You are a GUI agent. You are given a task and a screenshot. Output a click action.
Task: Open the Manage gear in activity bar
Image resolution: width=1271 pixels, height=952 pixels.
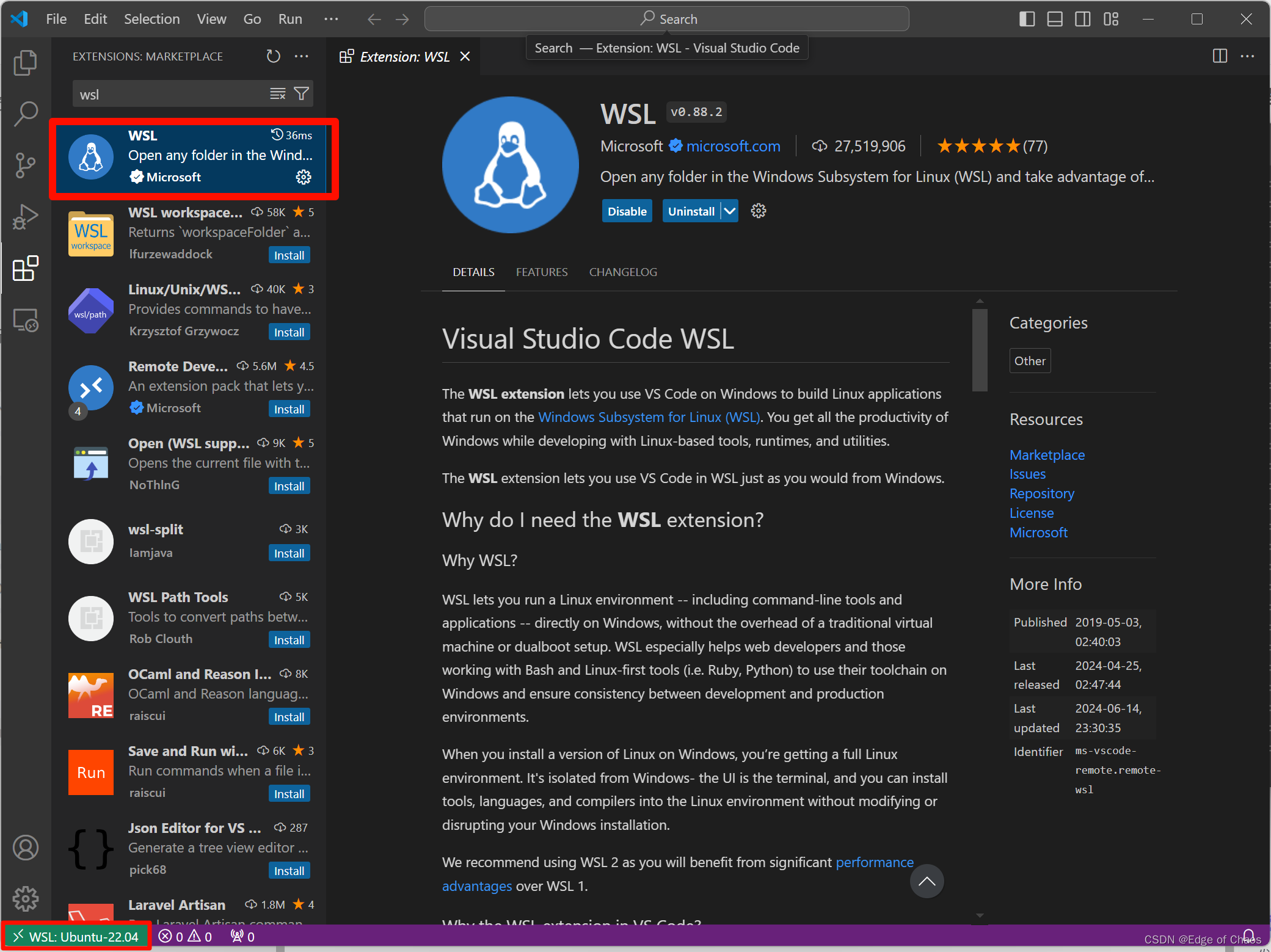point(25,898)
